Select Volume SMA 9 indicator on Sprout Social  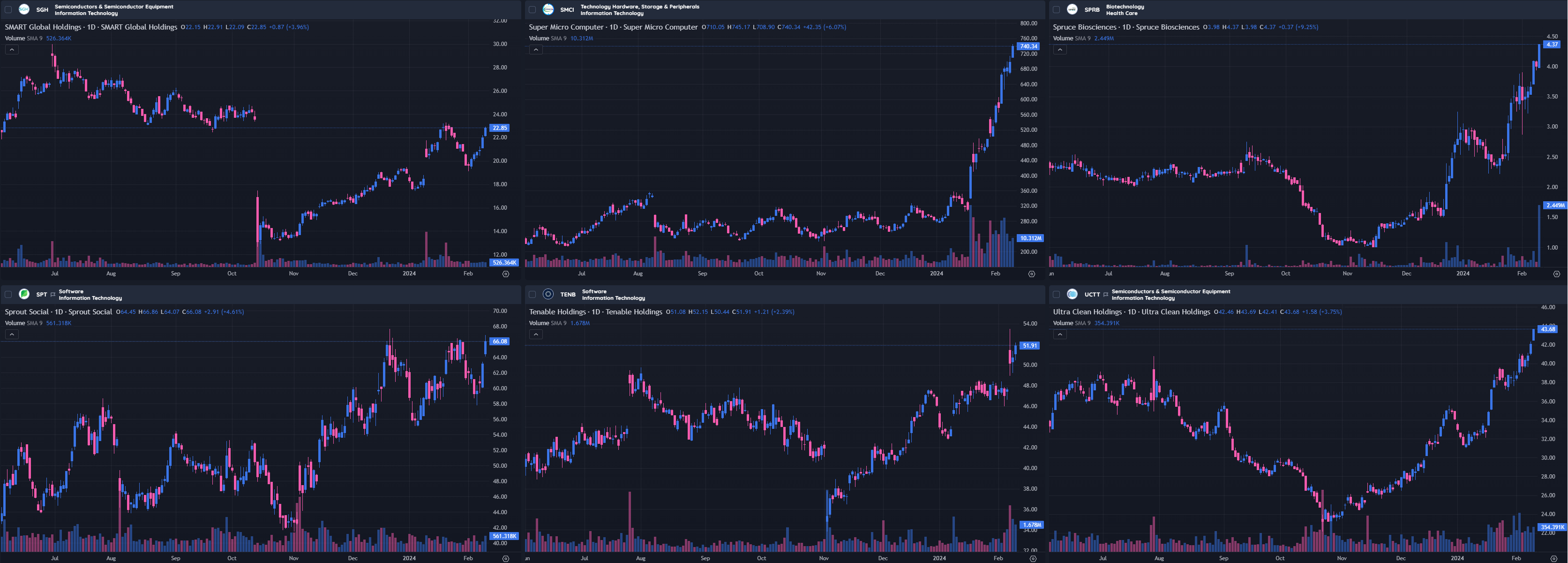click(24, 323)
